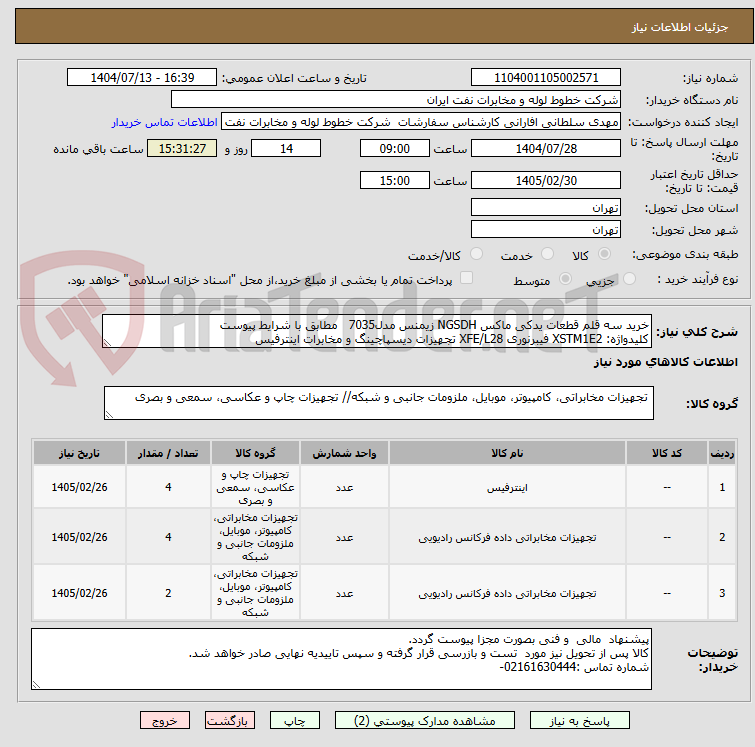The image size is (755, 747).
Task: Click the delivery city field تهران
Action: [546, 229]
